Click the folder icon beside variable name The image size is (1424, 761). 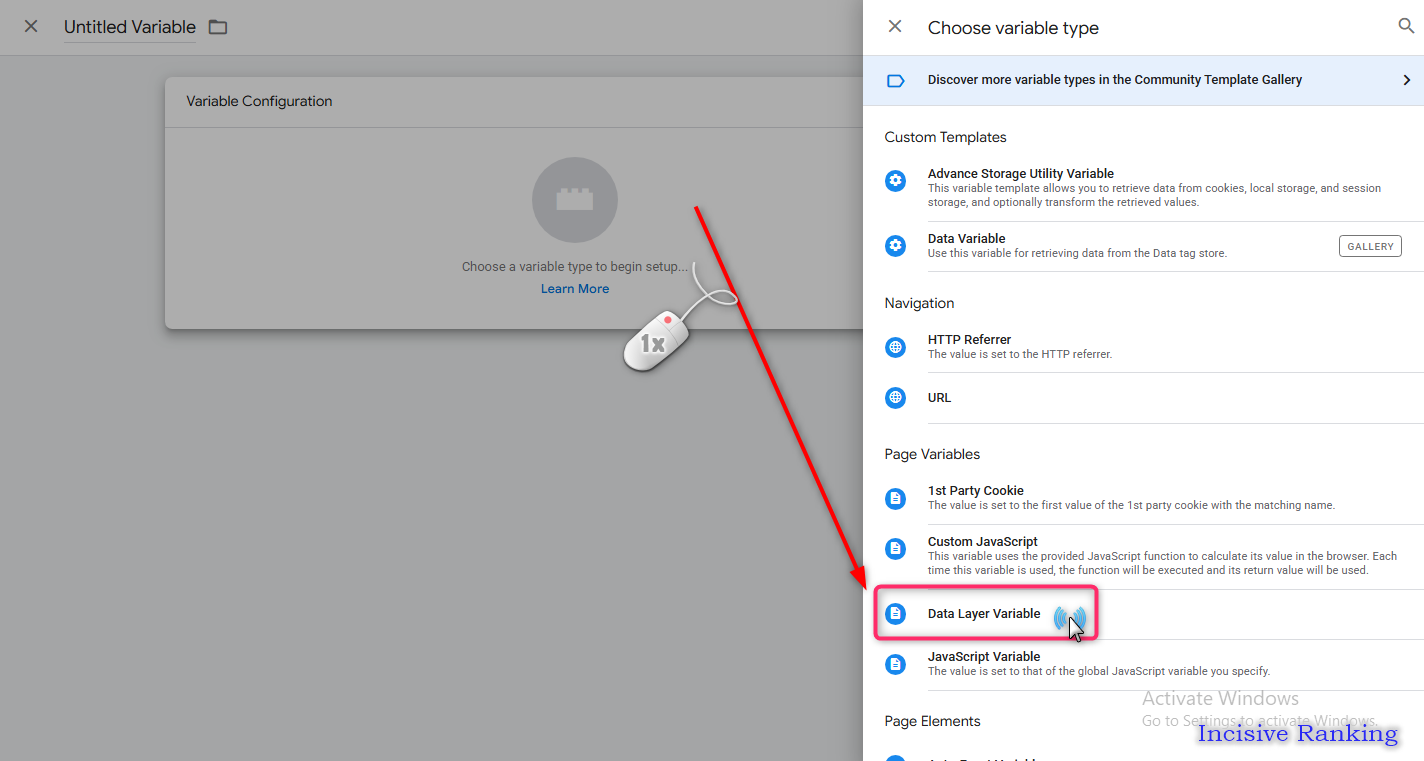click(218, 27)
